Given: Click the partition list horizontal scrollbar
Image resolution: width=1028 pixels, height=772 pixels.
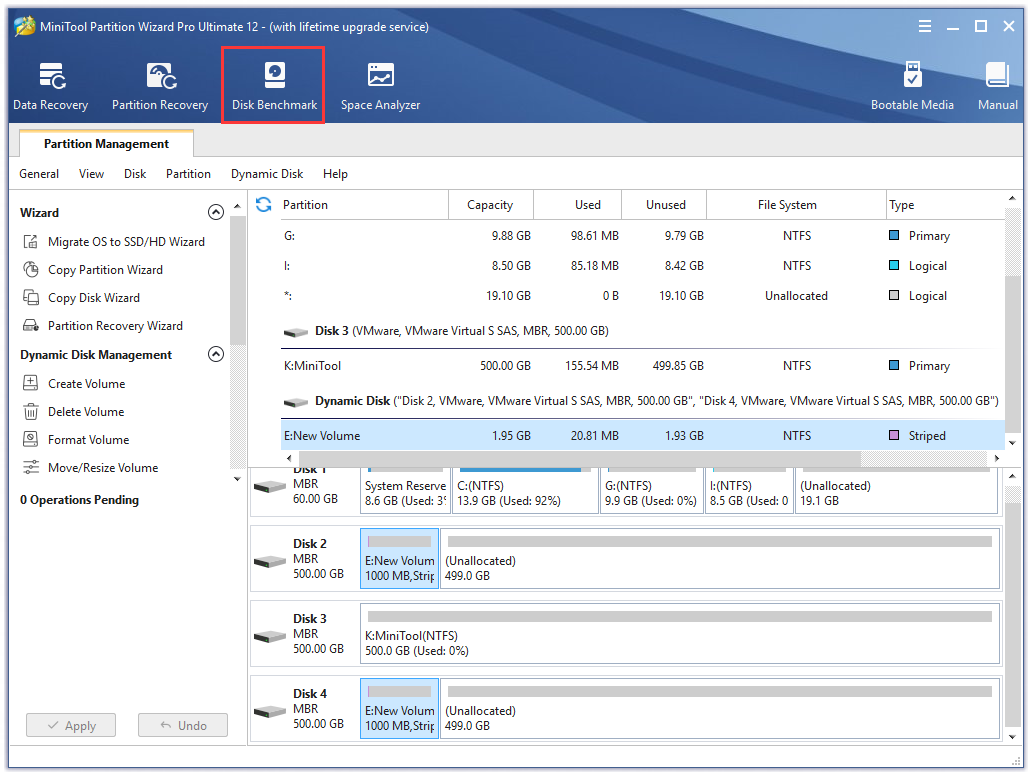Looking at the screenshot, I should tap(580, 457).
